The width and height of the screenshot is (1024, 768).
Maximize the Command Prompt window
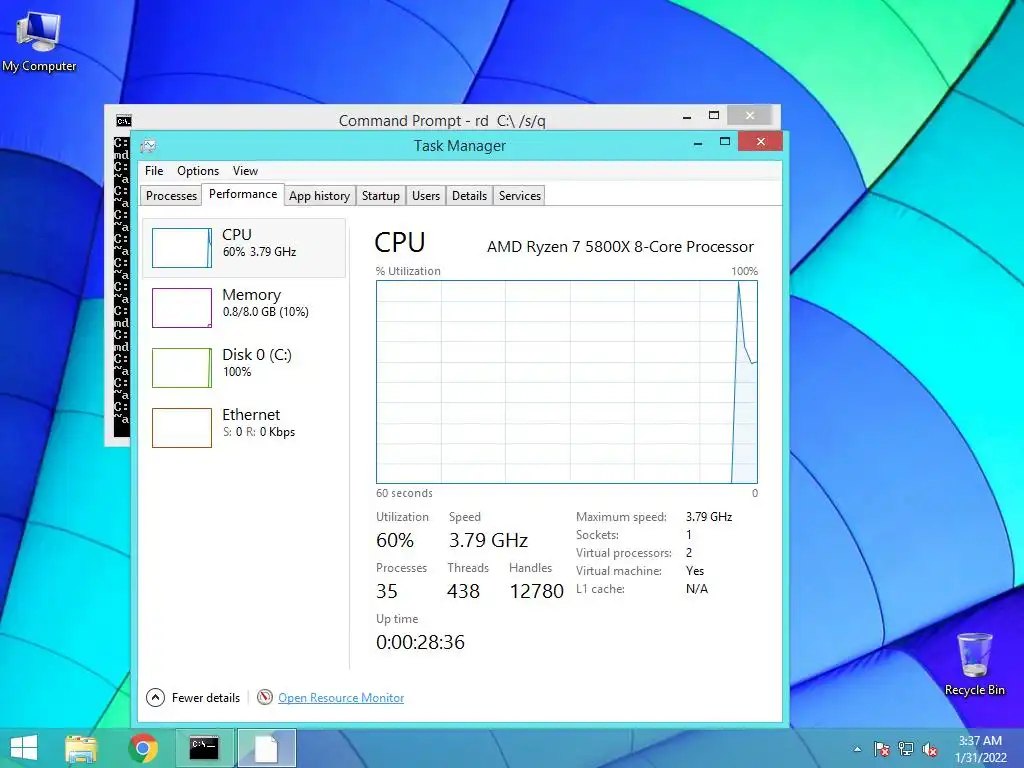pyautogui.click(x=714, y=116)
